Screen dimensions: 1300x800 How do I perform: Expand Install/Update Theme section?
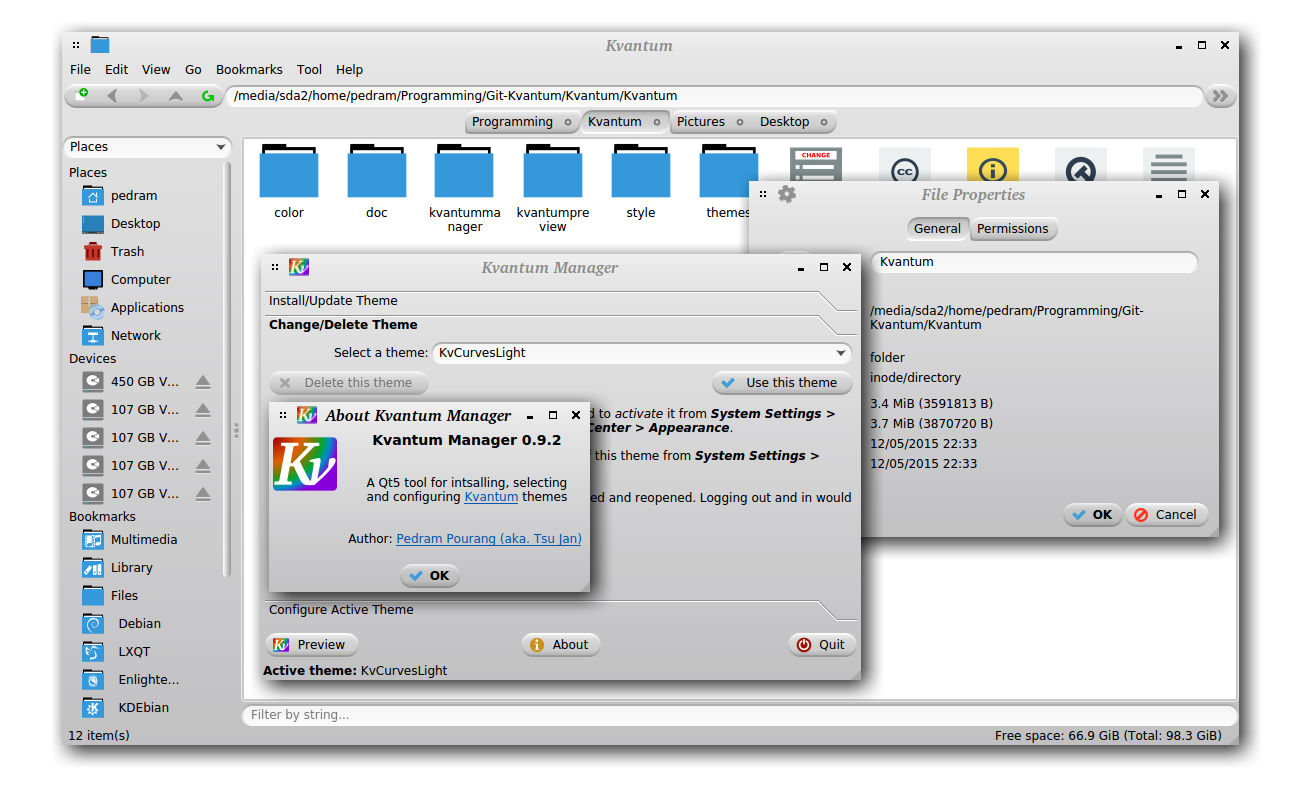click(559, 300)
